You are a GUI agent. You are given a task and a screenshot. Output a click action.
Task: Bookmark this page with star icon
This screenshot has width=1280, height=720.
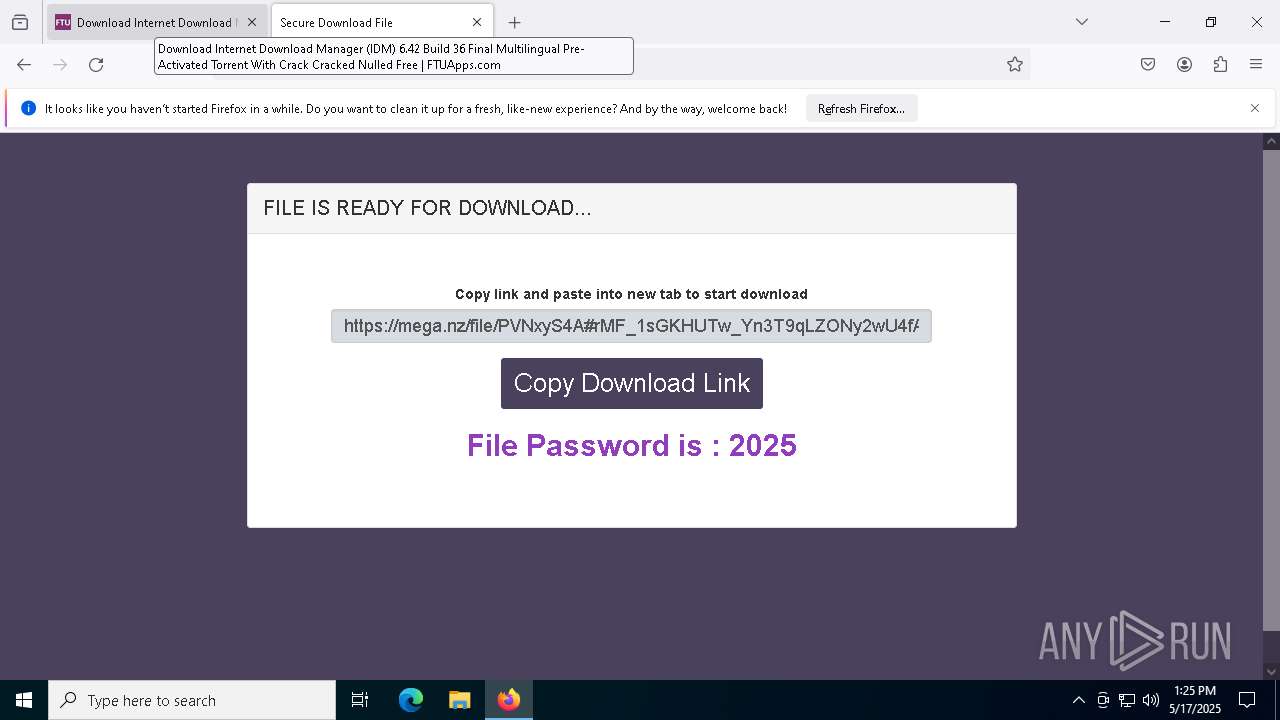pos(1015,64)
